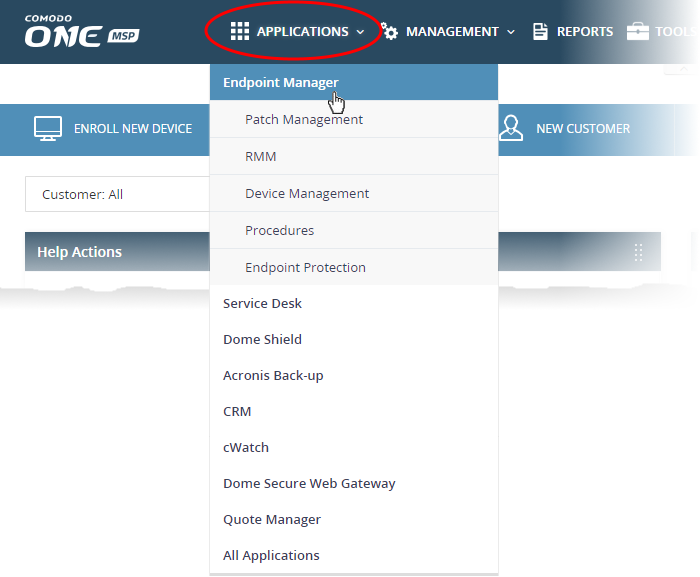The height and width of the screenshot is (577, 700).
Task: Open the Reports menu
Action: click(x=573, y=31)
